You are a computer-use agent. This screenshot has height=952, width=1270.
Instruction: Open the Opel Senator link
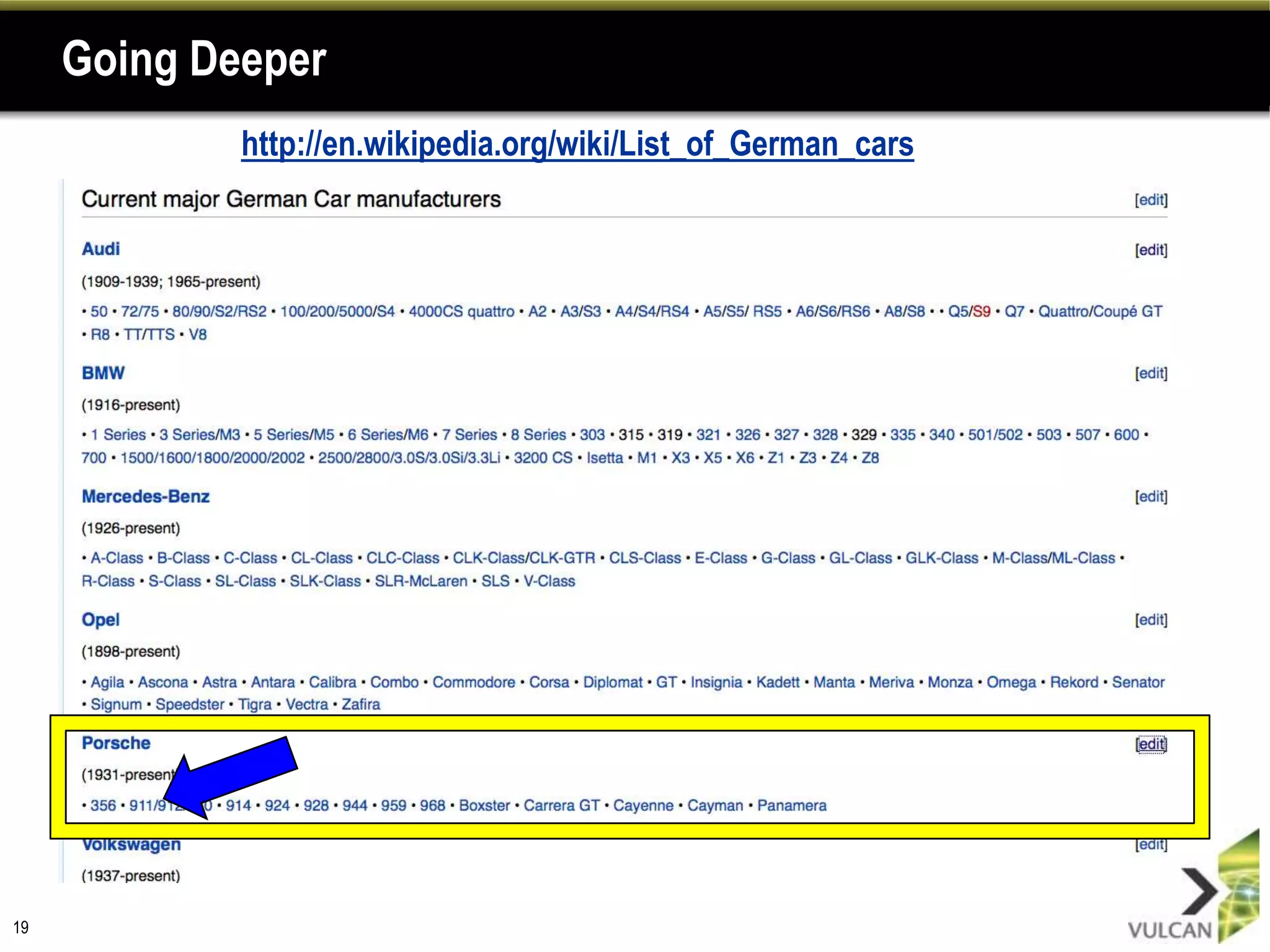coord(1138,682)
